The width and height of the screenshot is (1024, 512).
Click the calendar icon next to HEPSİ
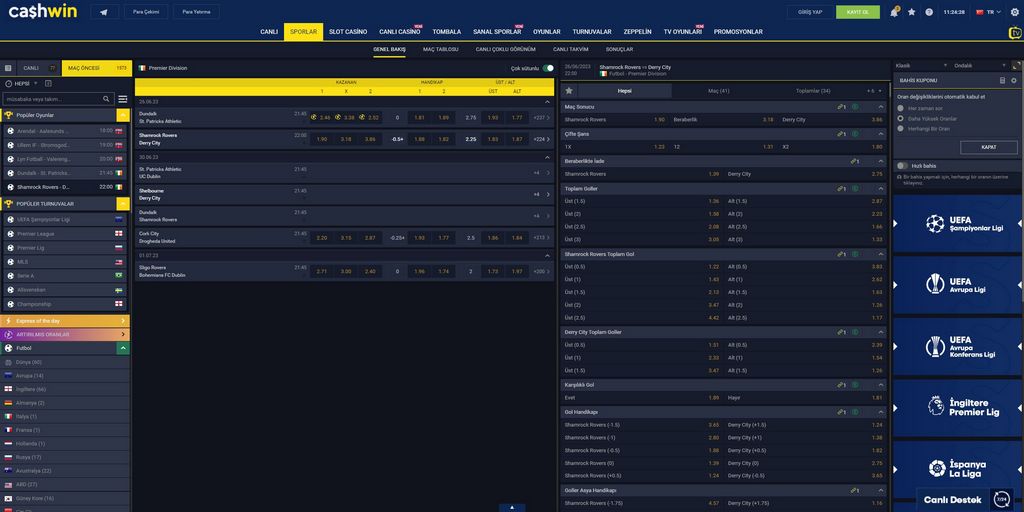49,84
